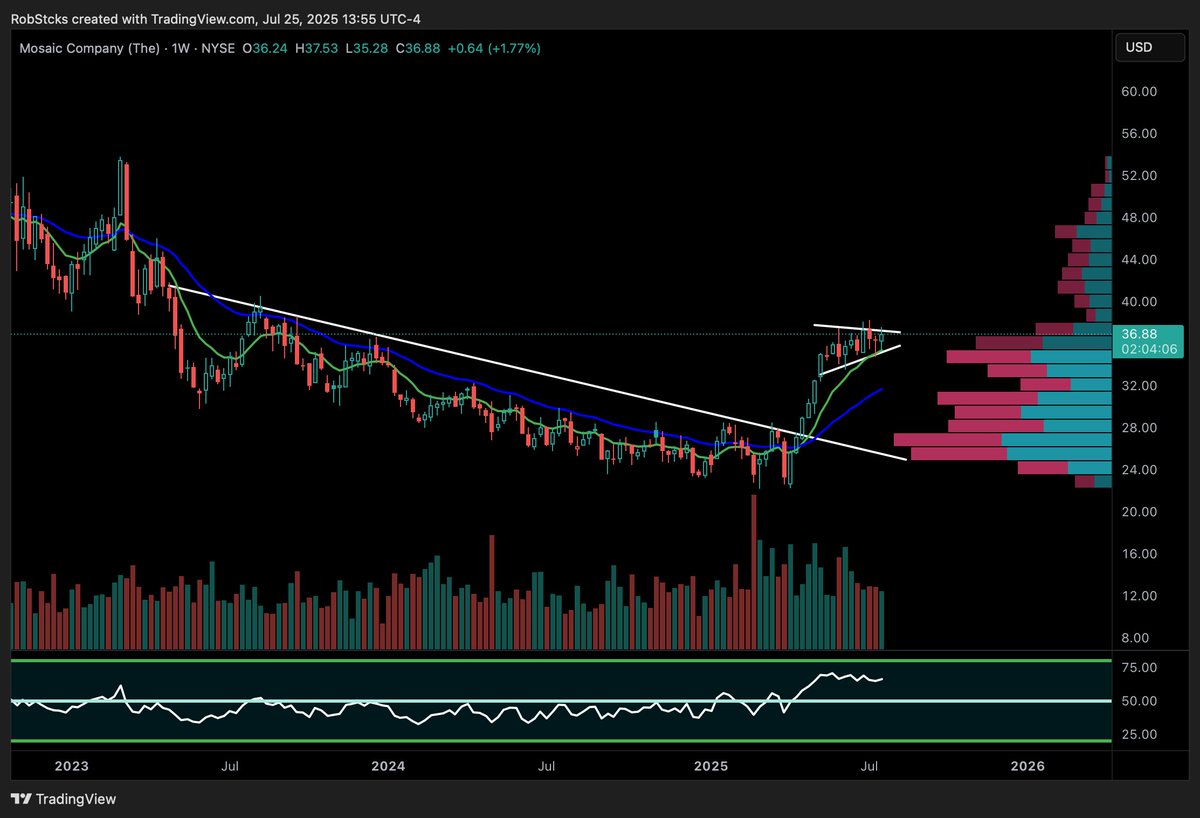1200x818 pixels.
Task: Click the countdown timer 02:04:06
Action: 1147,350
